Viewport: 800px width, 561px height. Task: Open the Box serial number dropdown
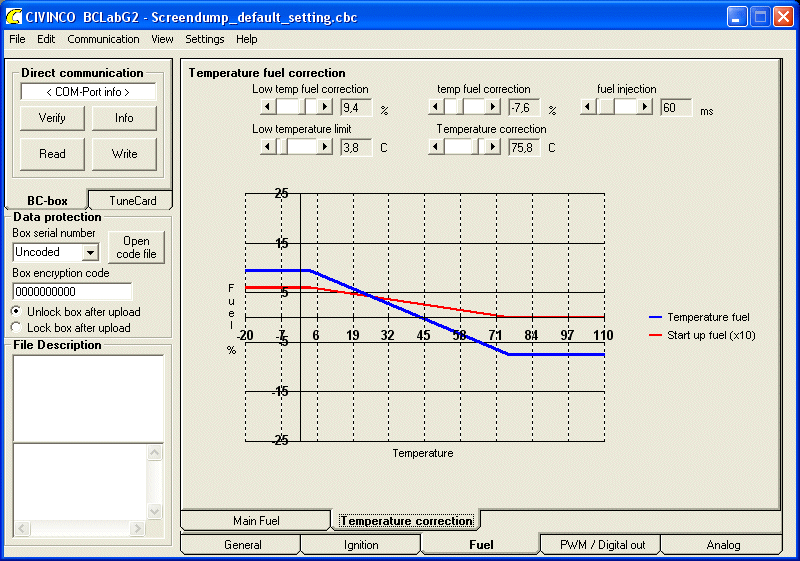(x=90, y=252)
